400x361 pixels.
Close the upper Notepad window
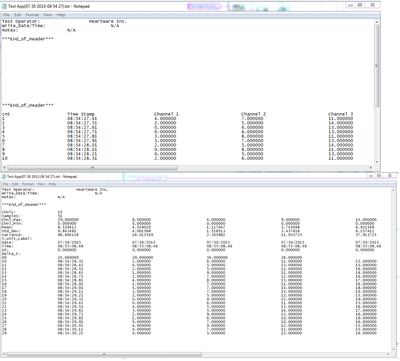click(372, 5)
